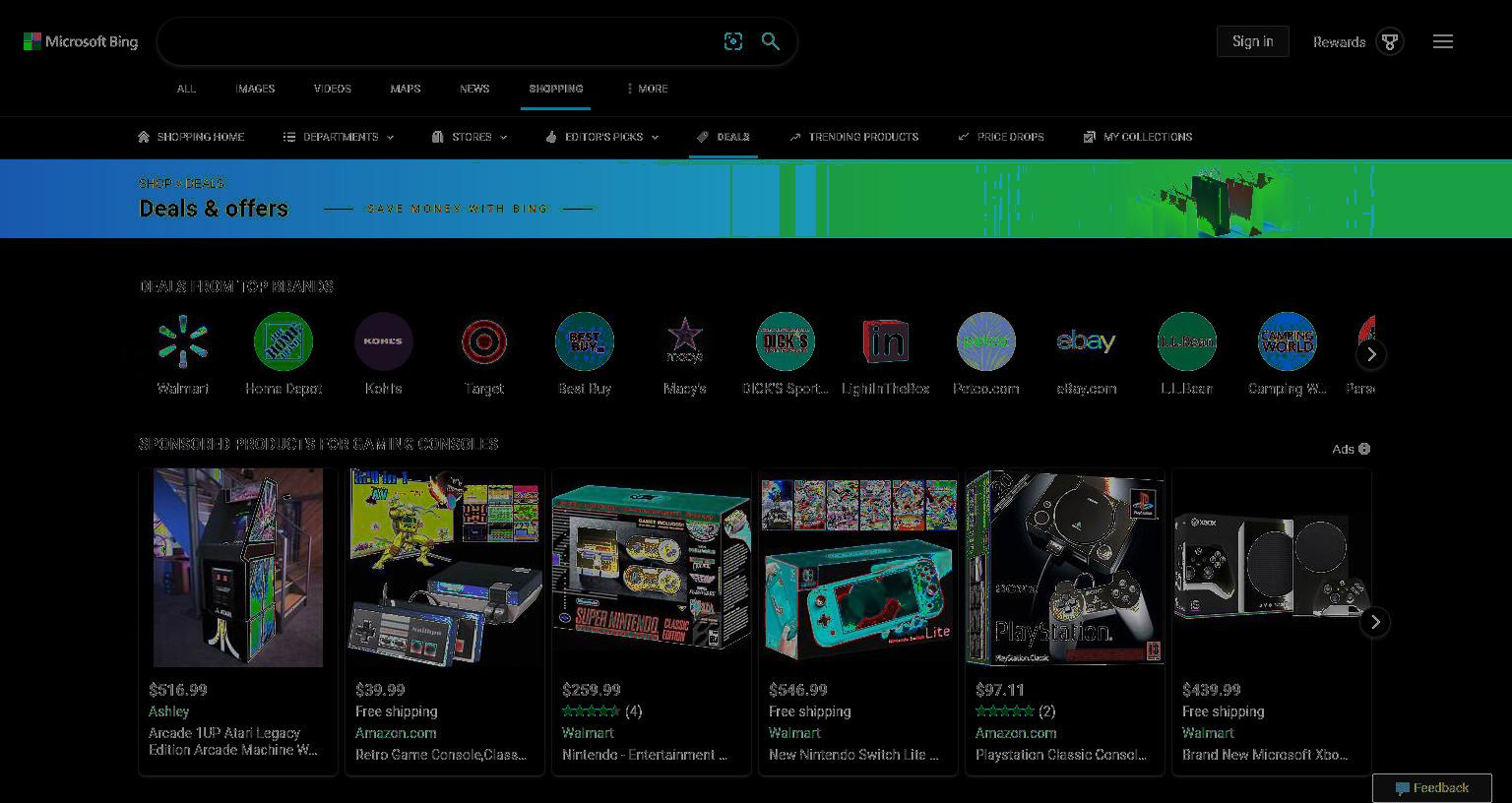Click the Ads info icon

pyautogui.click(x=1364, y=449)
